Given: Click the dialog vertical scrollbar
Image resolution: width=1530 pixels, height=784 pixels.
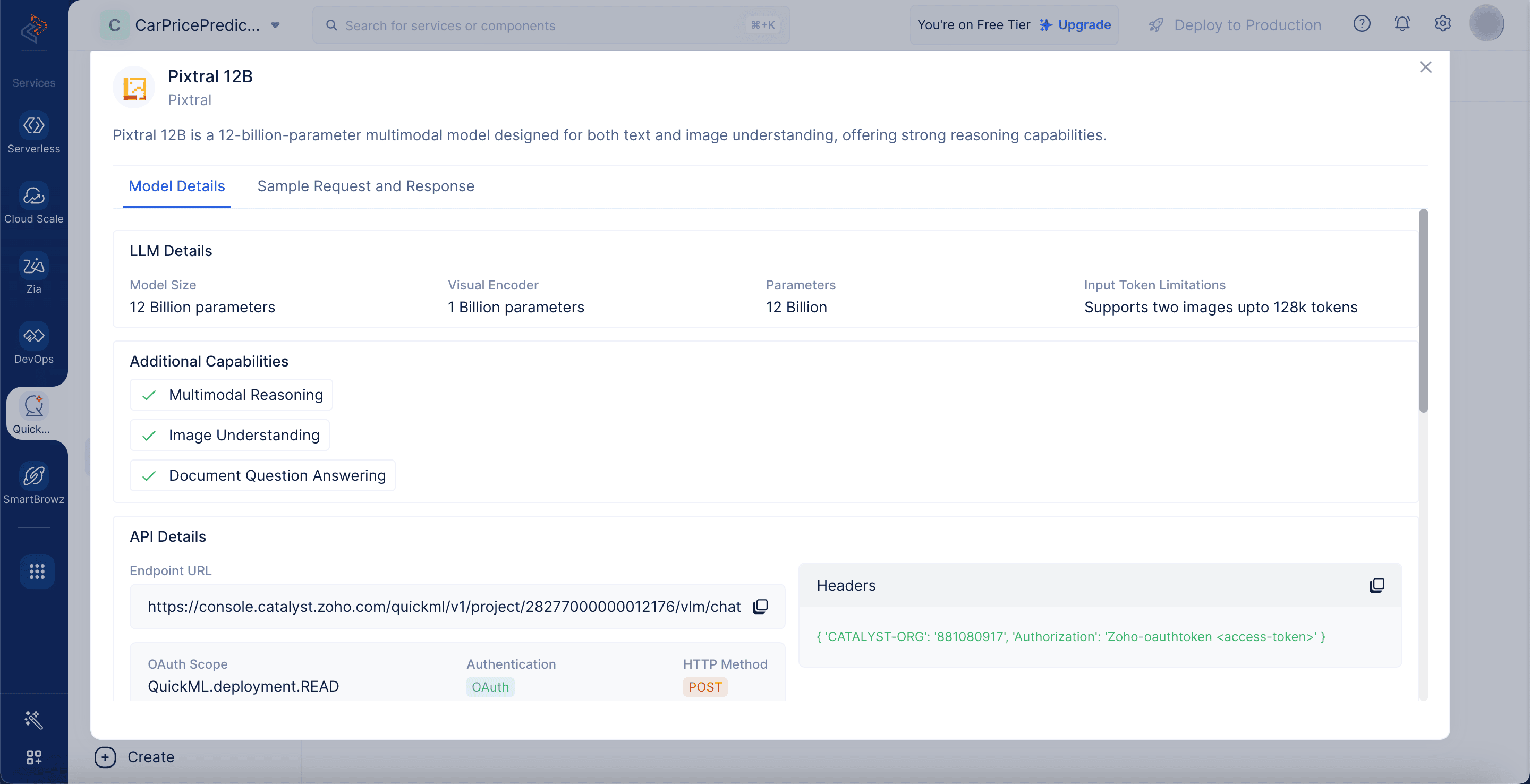Looking at the screenshot, I should click(1423, 310).
